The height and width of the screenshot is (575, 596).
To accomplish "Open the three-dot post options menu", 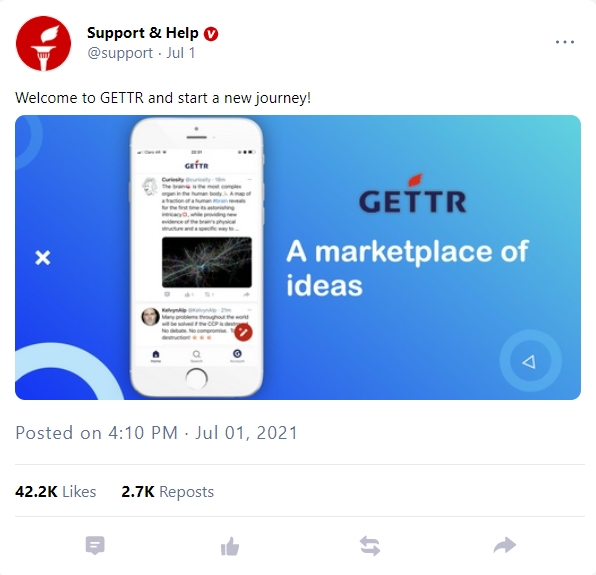I will (564, 42).
